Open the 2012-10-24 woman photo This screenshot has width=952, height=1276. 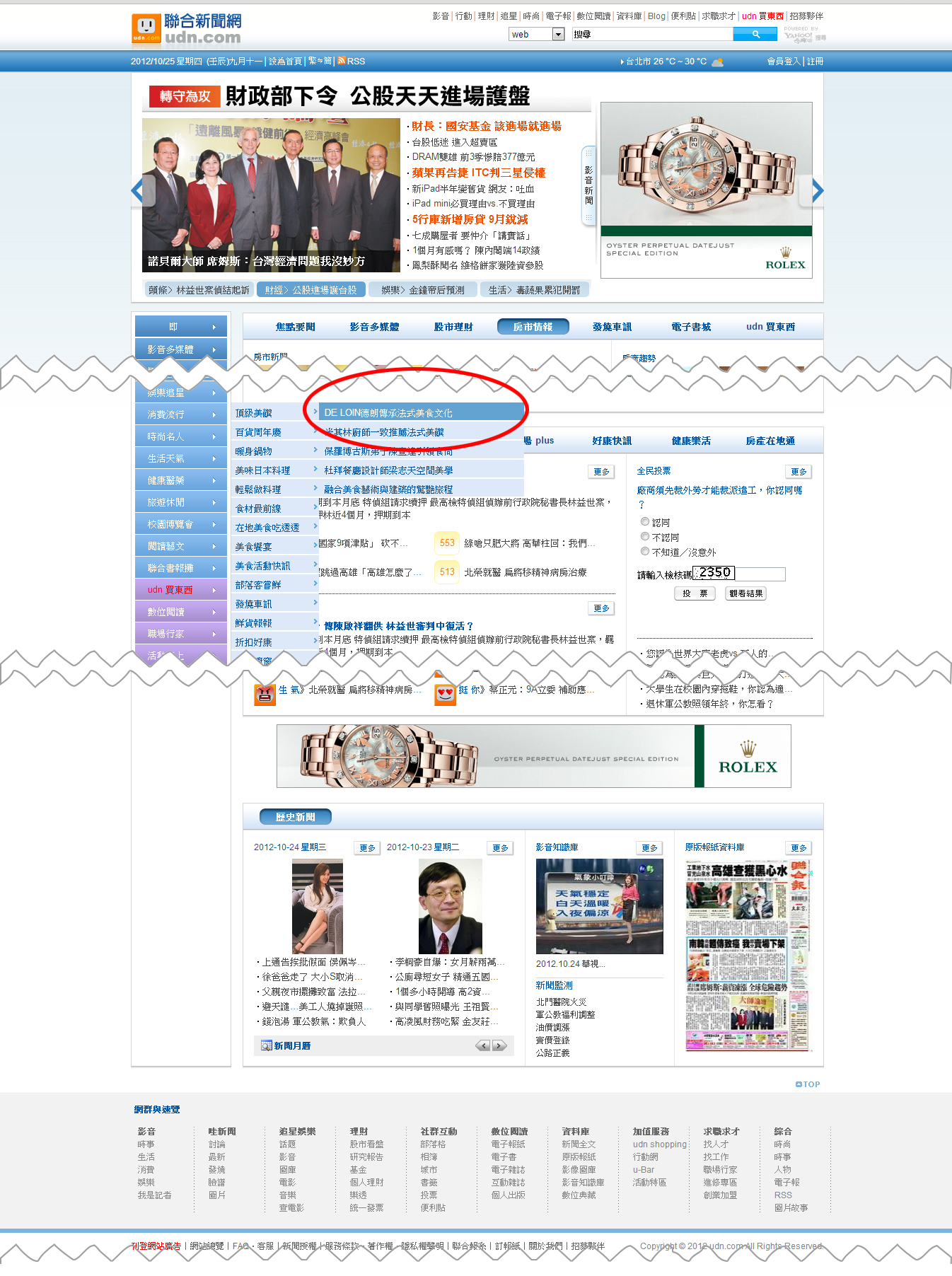click(x=318, y=906)
